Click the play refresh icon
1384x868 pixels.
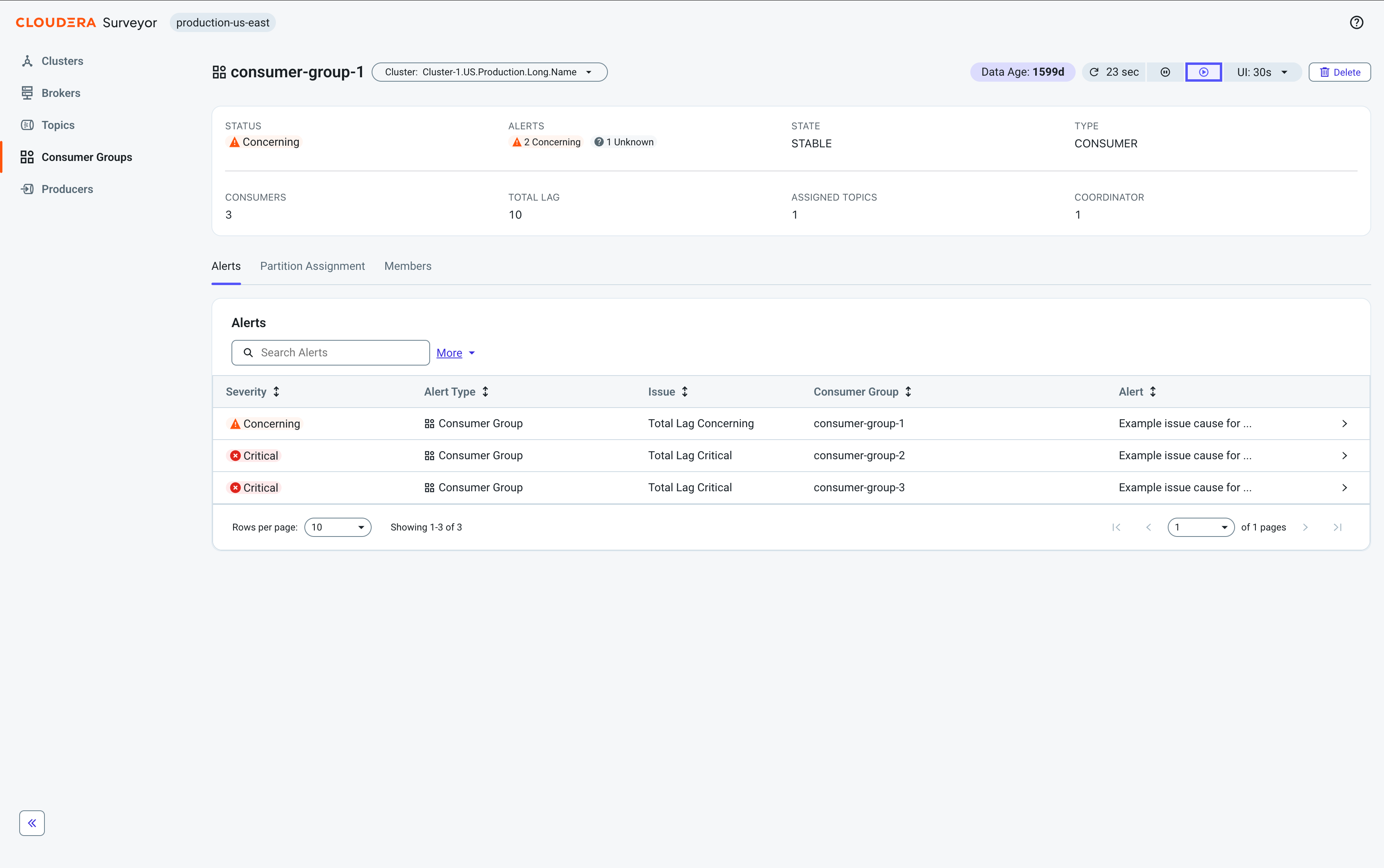click(x=1203, y=72)
